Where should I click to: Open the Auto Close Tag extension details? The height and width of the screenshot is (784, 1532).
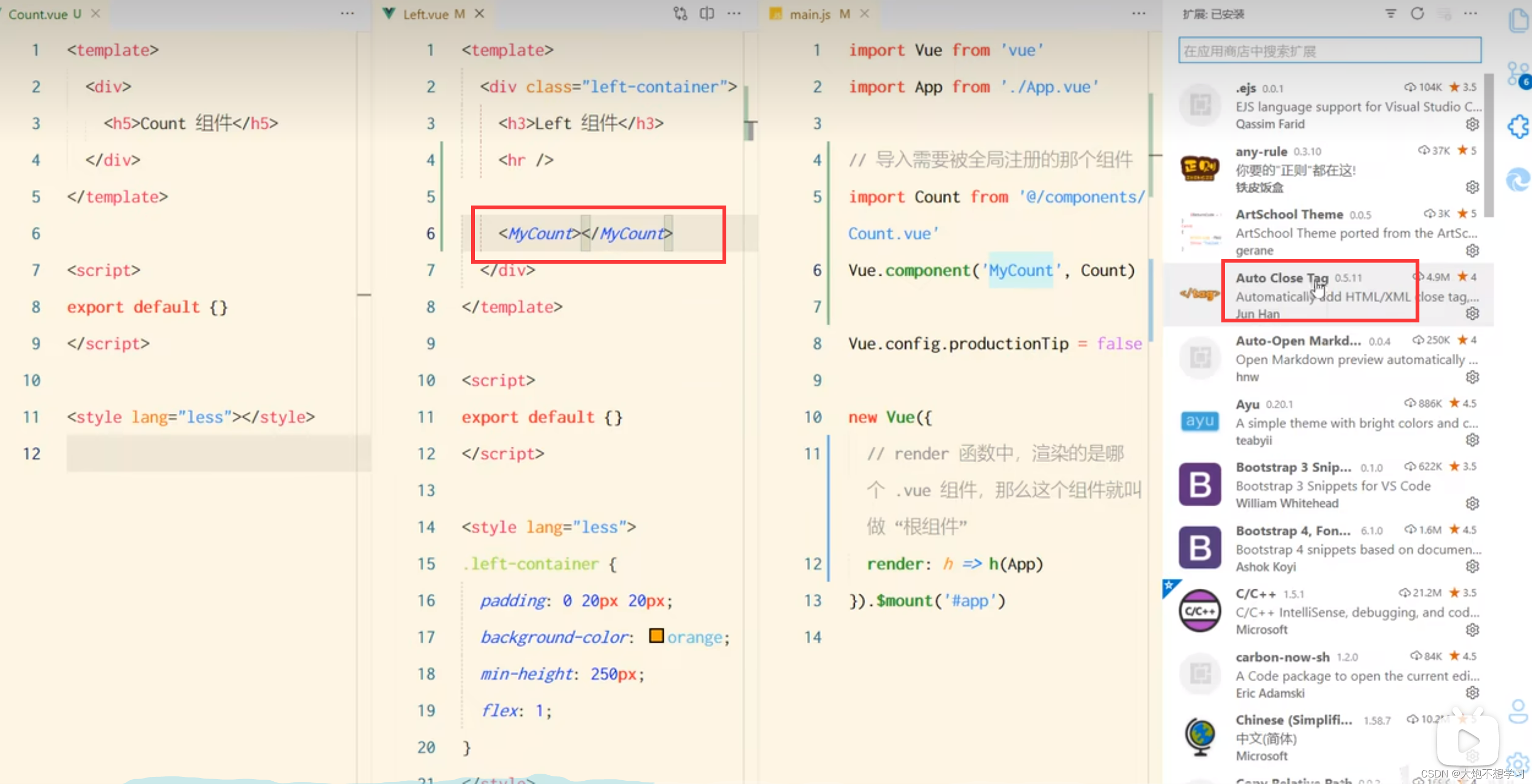click(1329, 295)
